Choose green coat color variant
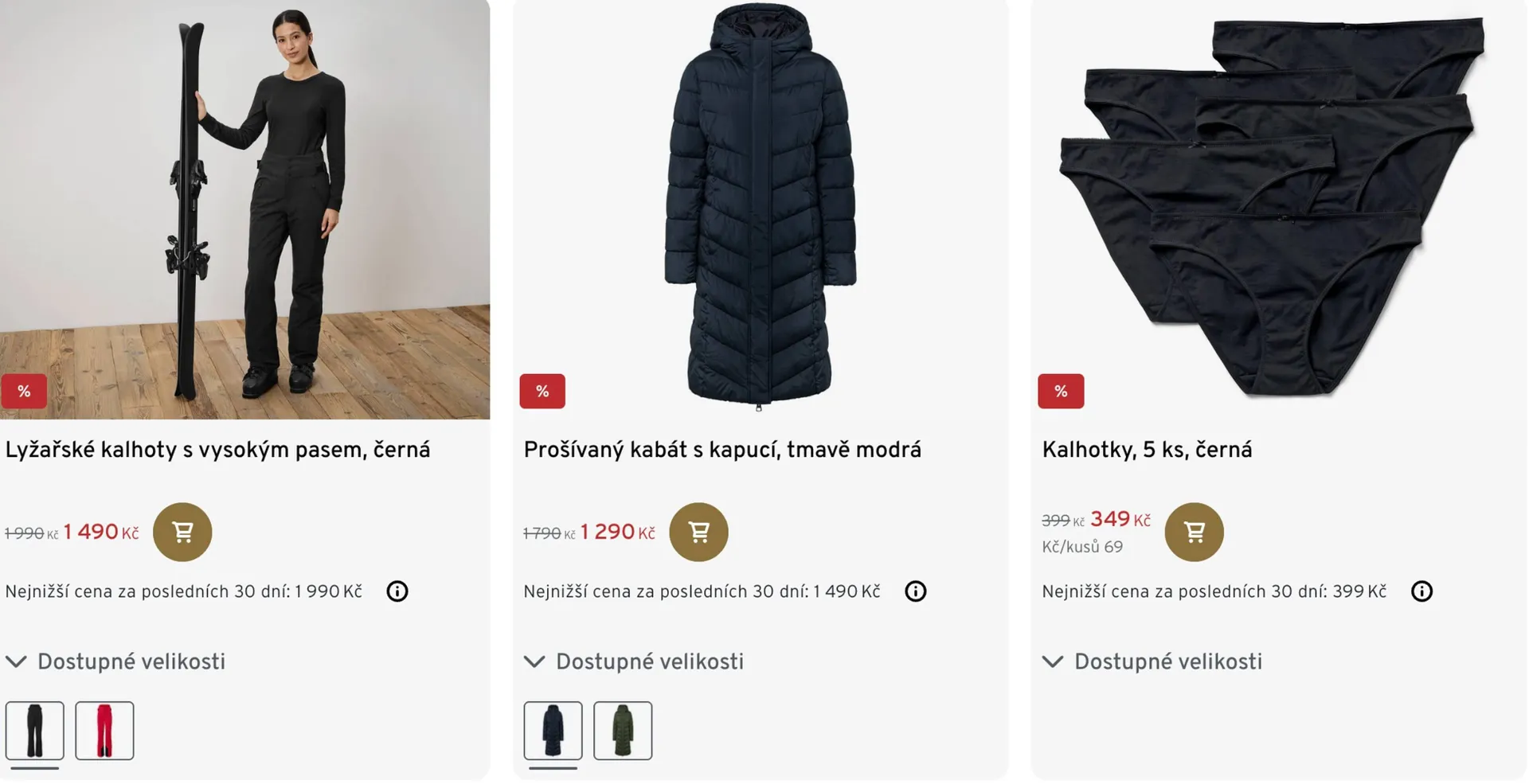Screen dimensions: 1529x784 [x=623, y=731]
